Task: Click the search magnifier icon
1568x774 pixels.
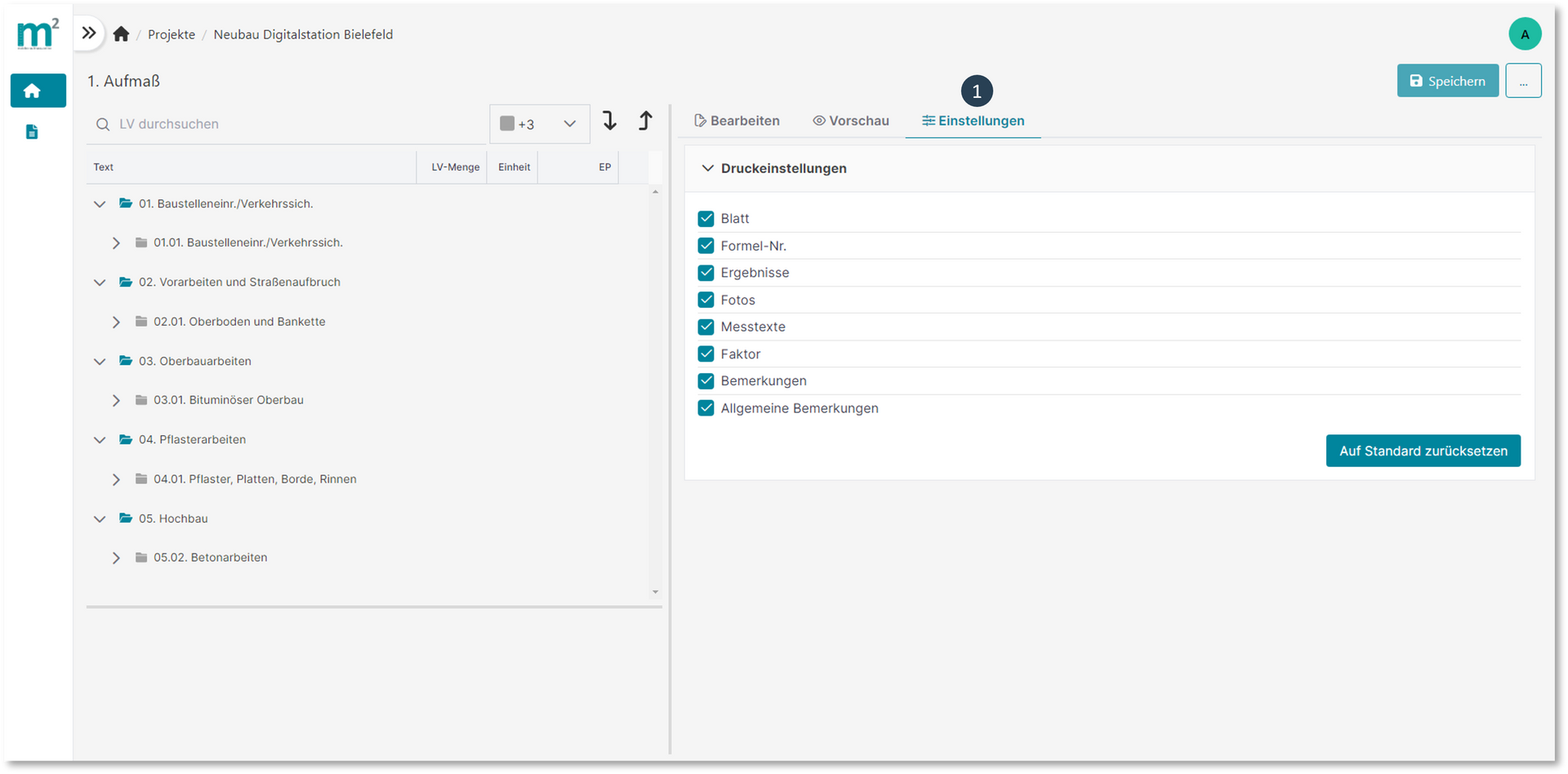Action: click(x=103, y=124)
